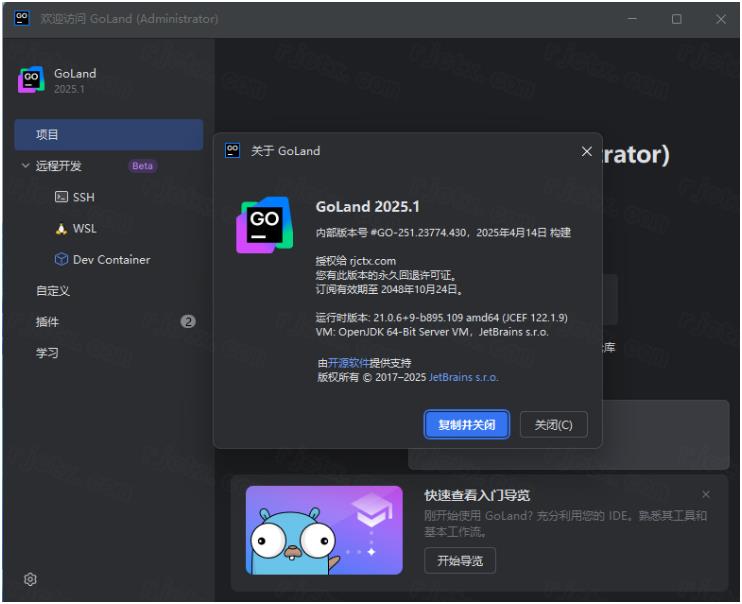
Task: Click the 2025.1 version label in the sidebar
Action: [x=69, y=89]
